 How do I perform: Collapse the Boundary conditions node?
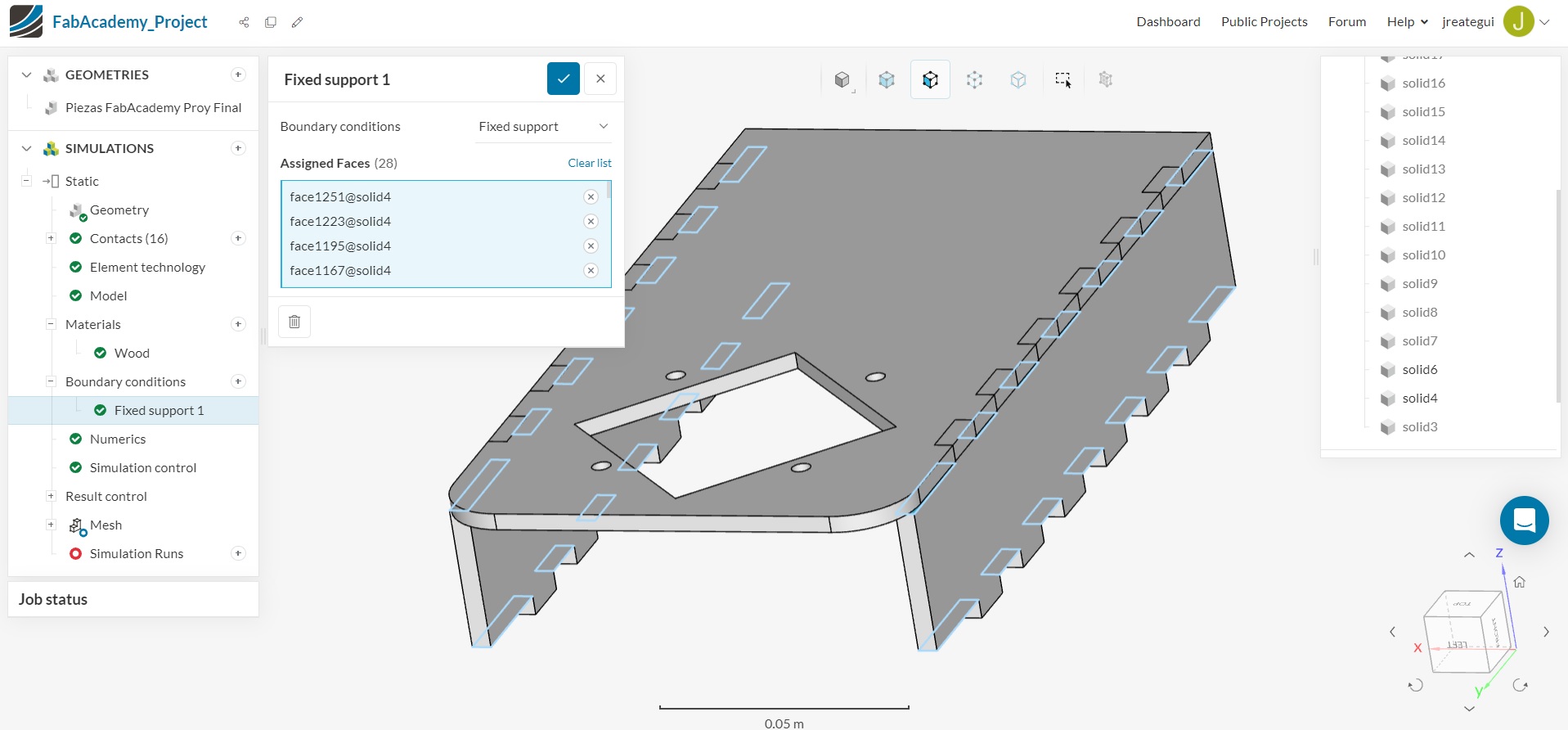(51, 381)
